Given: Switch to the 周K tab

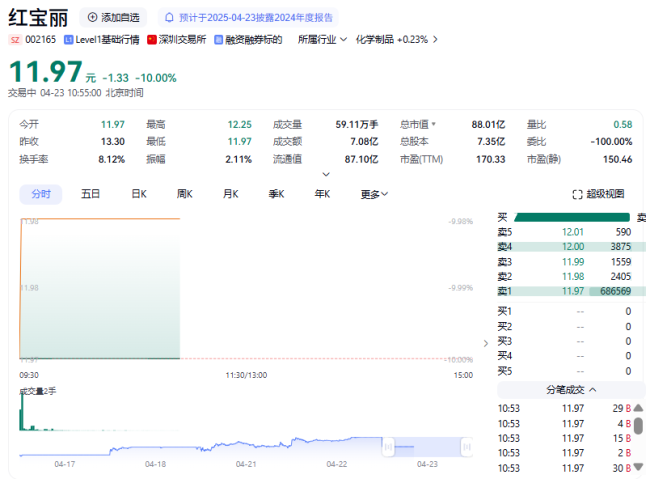Looking at the screenshot, I should [184, 194].
